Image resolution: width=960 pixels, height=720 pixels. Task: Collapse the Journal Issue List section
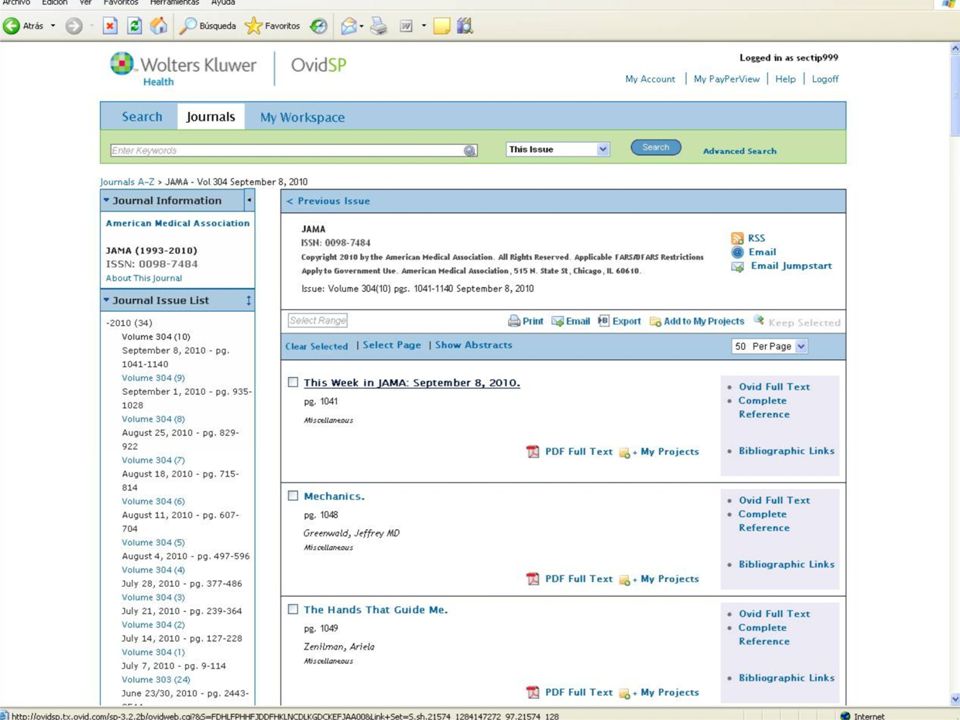click(x=107, y=300)
